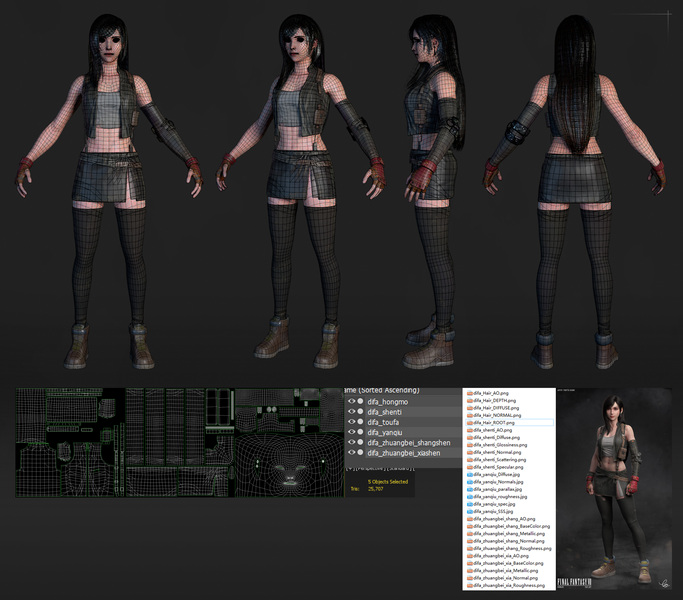This screenshot has height=600, width=683.
Task: Click the round geometry icon beside difa_yanqiu
Action: coord(360,432)
